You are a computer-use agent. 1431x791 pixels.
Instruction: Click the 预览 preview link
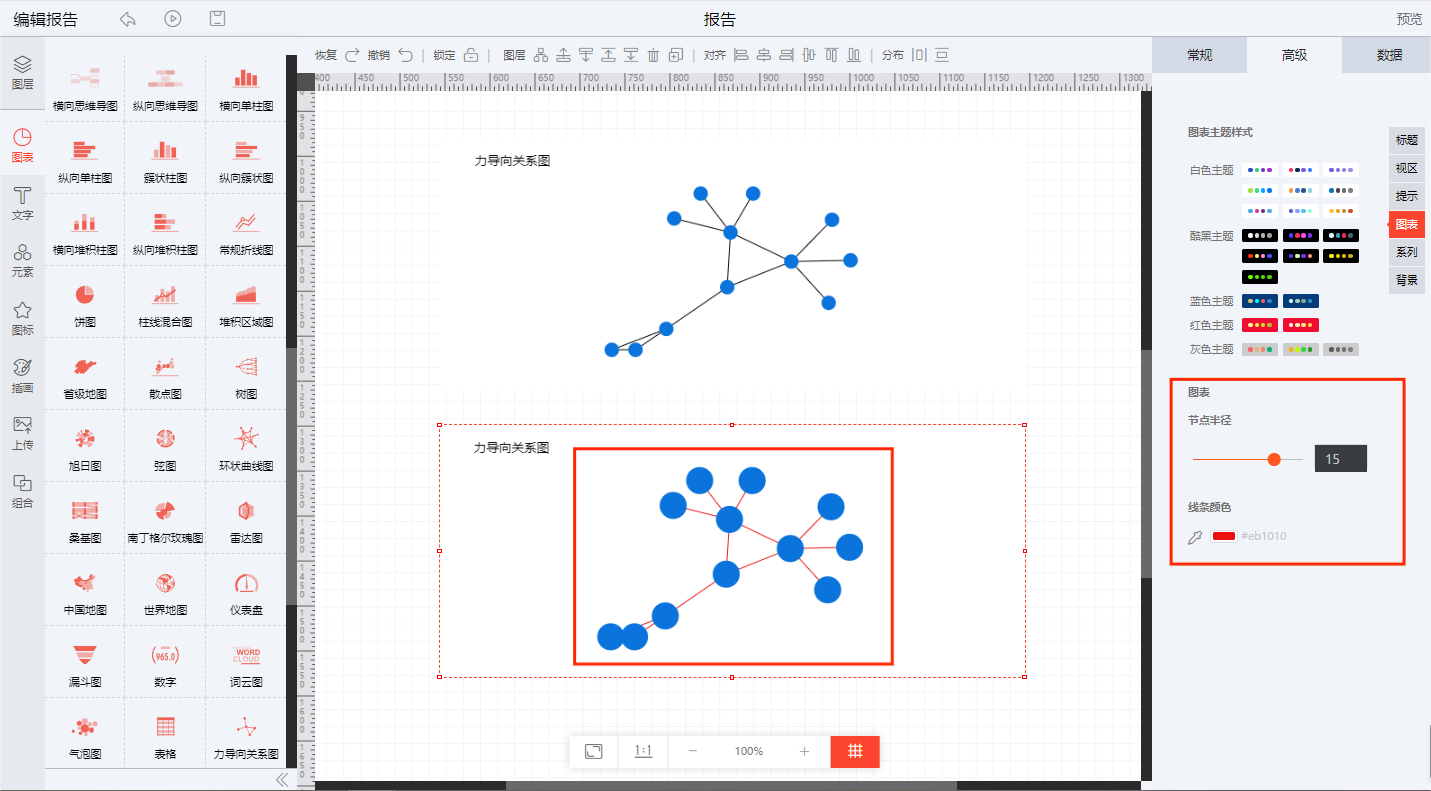pyautogui.click(x=1409, y=19)
